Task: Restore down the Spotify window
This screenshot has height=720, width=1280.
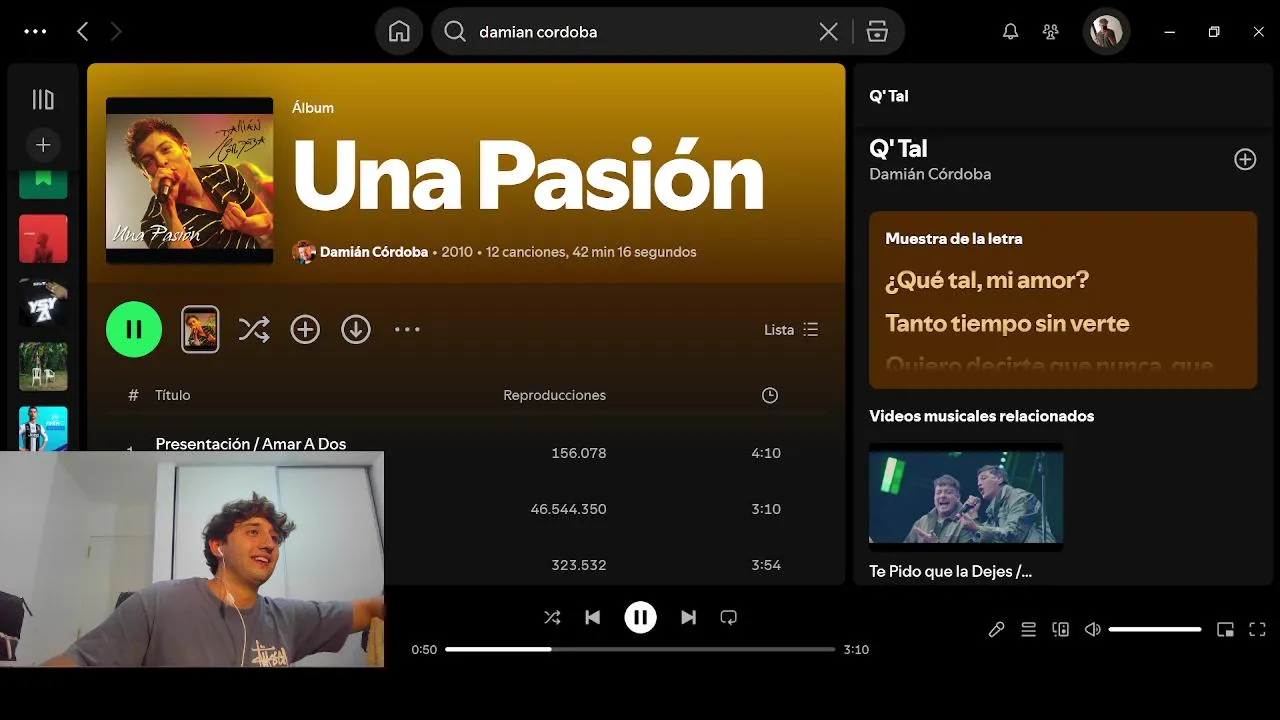Action: click(x=1214, y=32)
